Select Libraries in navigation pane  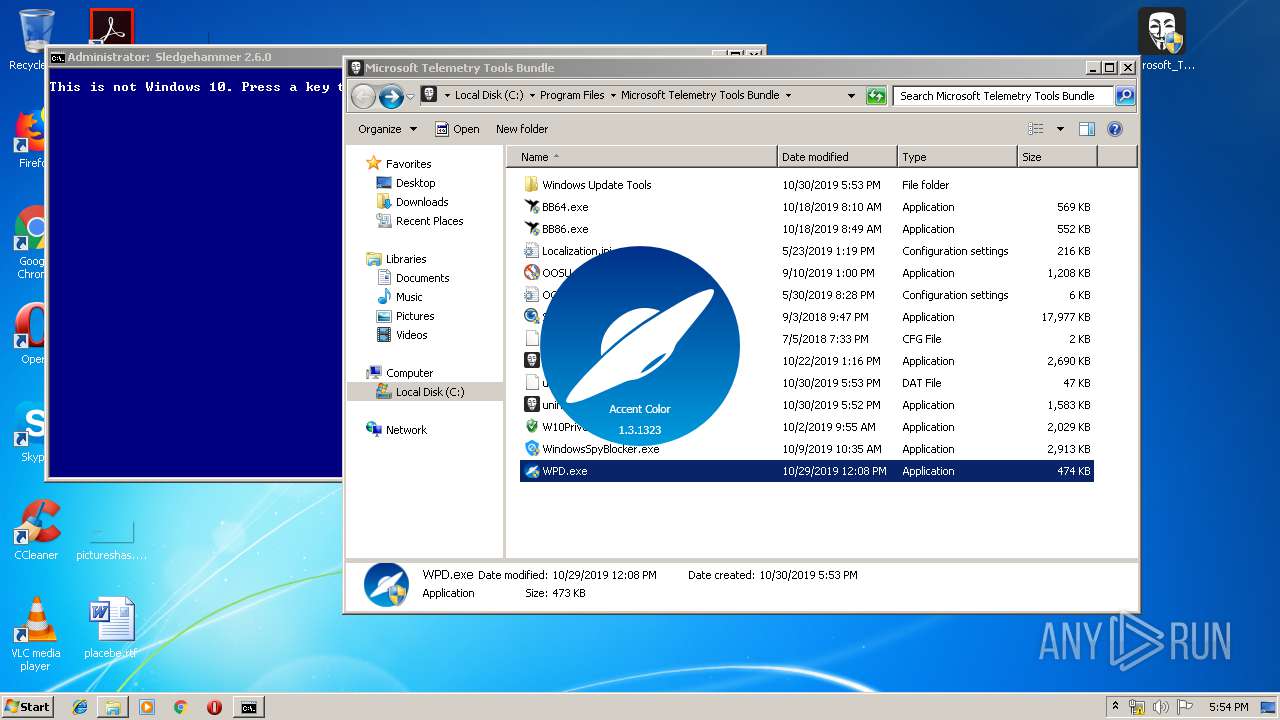tap(397, 259)
